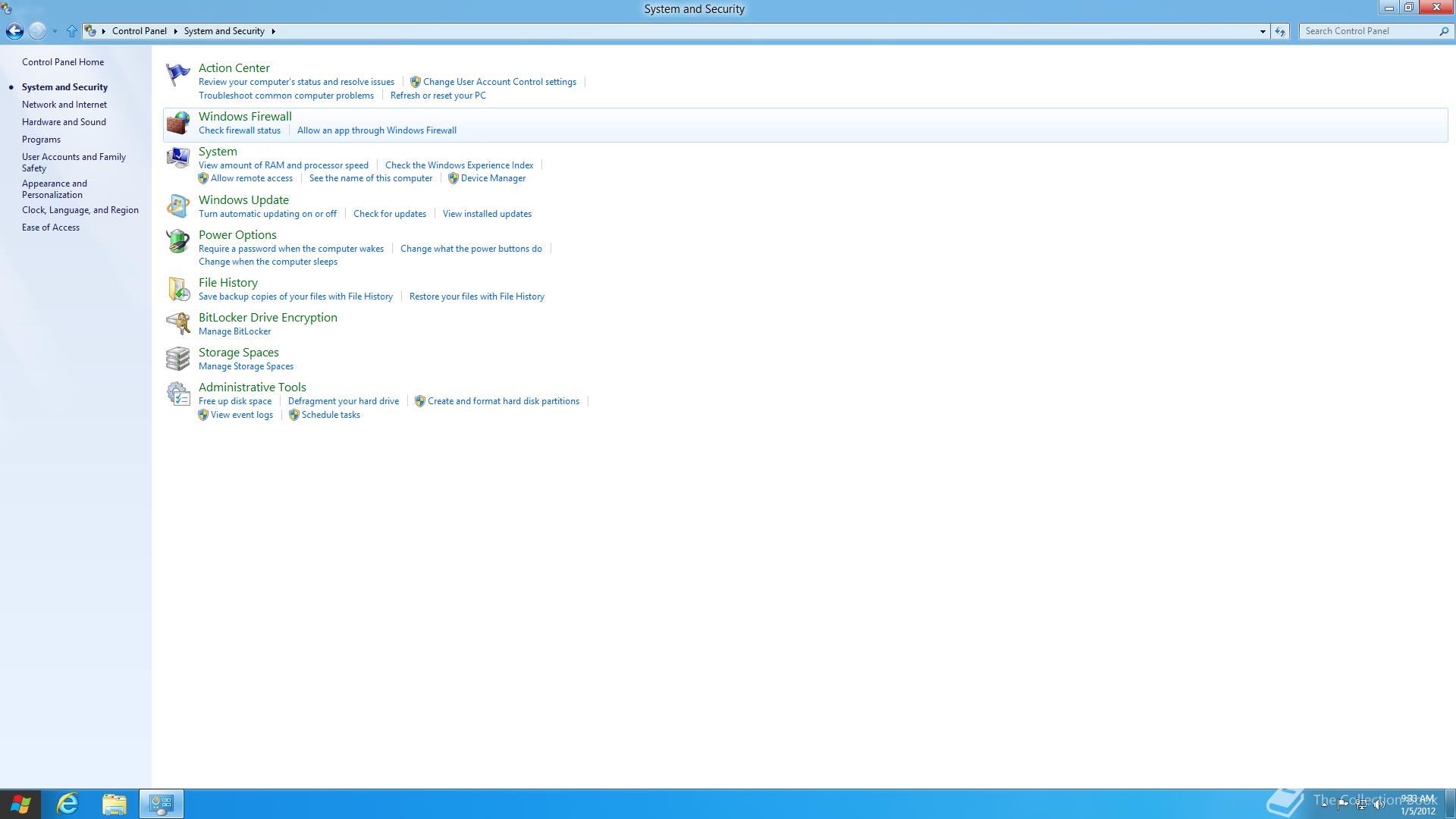Image resolution: width=1456 pixels, height=819 pixels.
Task: Click View event logs
Action: (x=242, y=415)
